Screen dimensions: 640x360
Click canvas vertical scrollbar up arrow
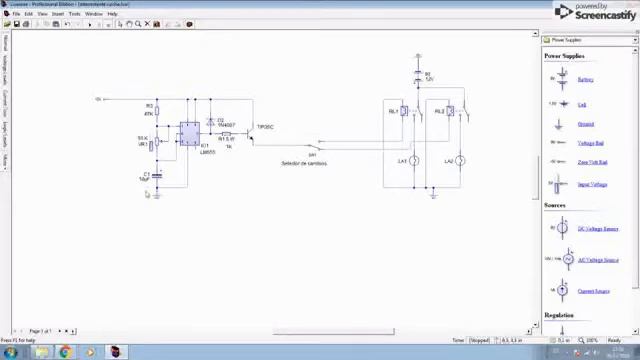pos(535,33)
